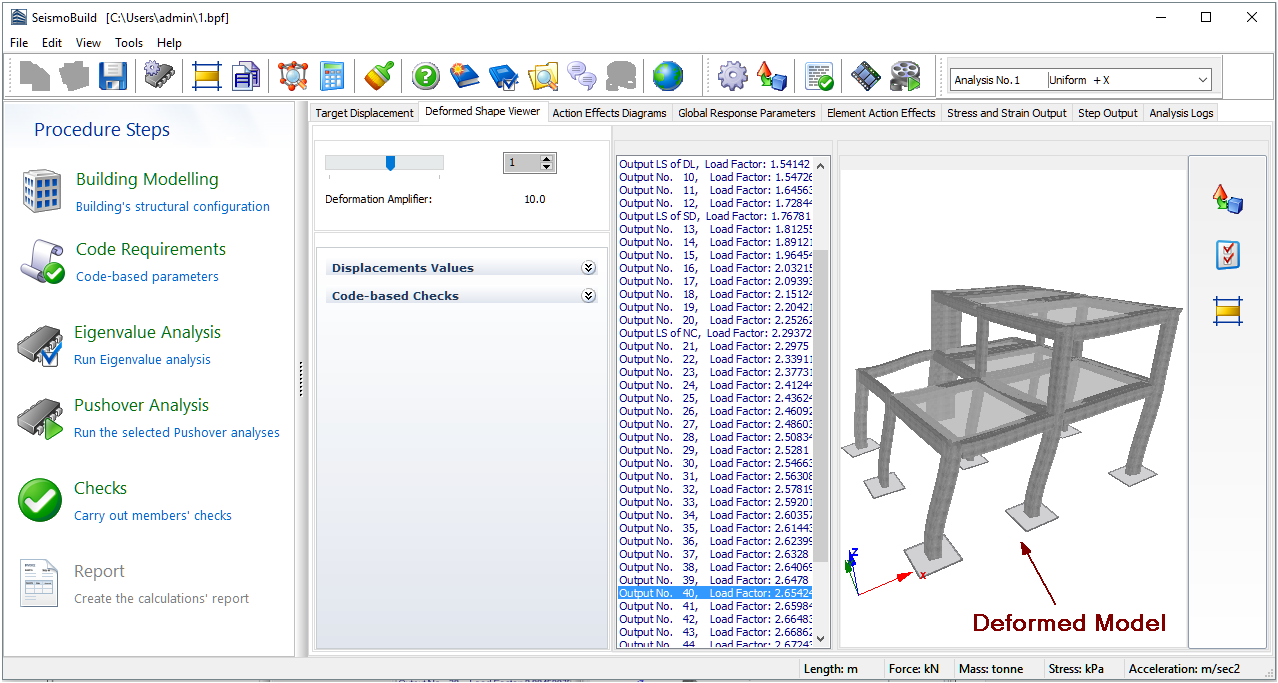Open the SeismoBuild website via globe icon
Viewport: 1278px width, 683px height.
coord(667,75)
